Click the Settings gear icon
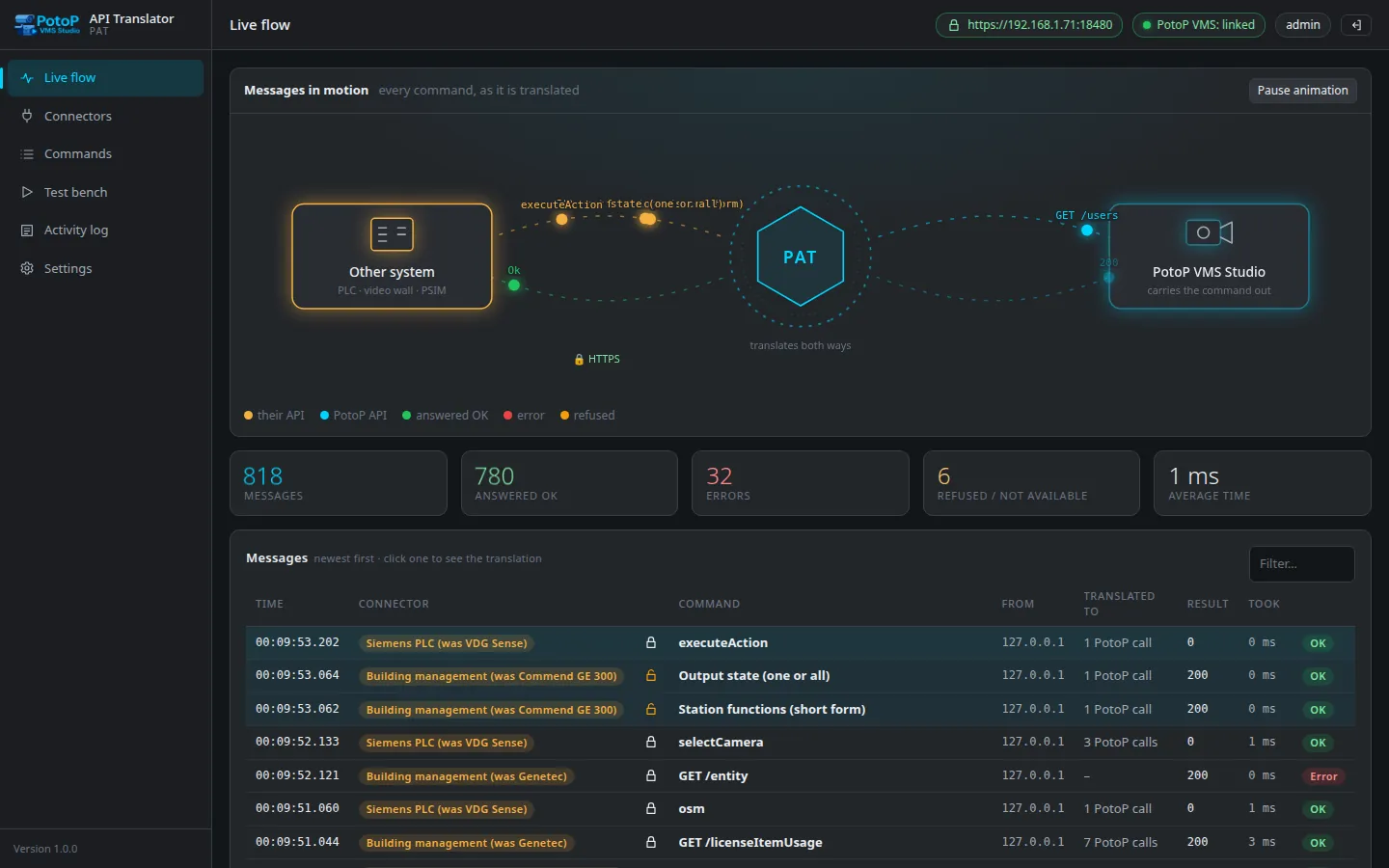 pyautogui.click(x=27, y=268)
